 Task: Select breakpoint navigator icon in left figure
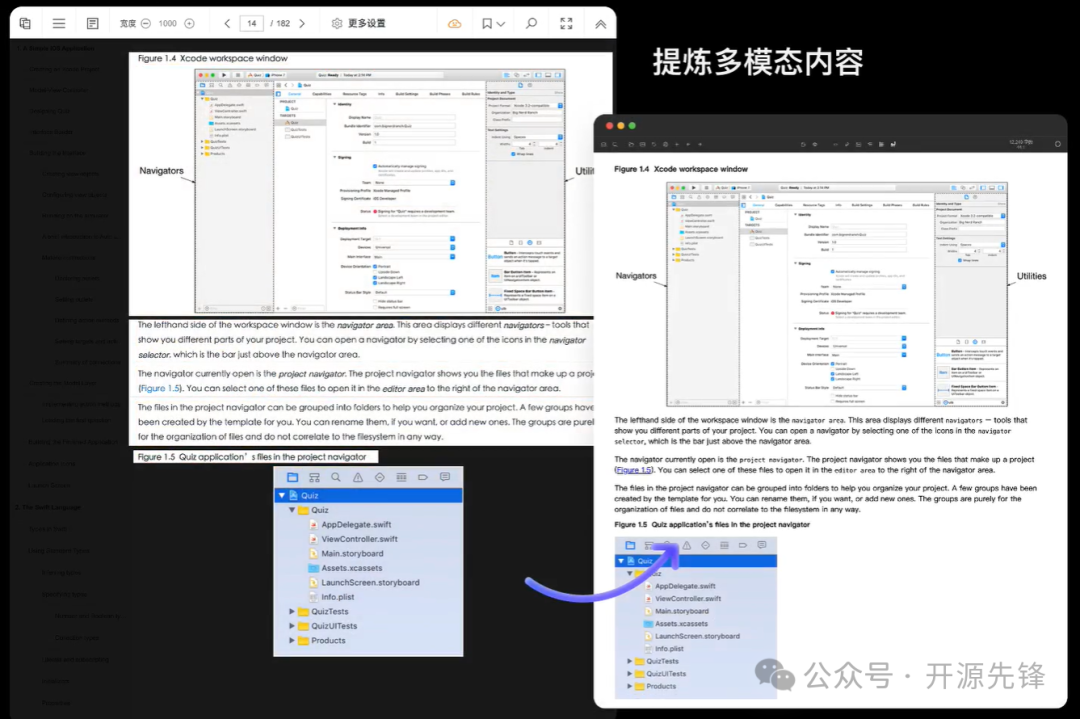(x=423, y=477)
